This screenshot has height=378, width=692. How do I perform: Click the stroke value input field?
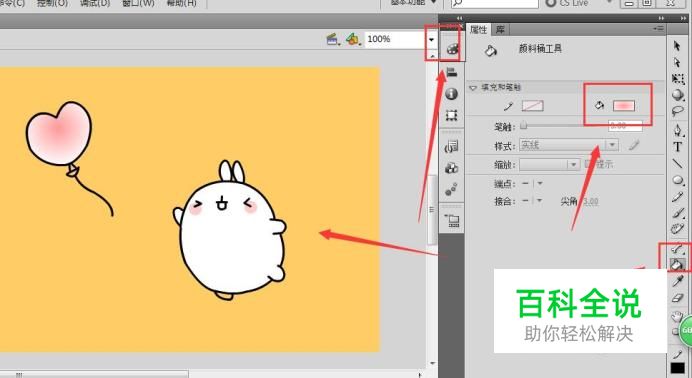625,126
